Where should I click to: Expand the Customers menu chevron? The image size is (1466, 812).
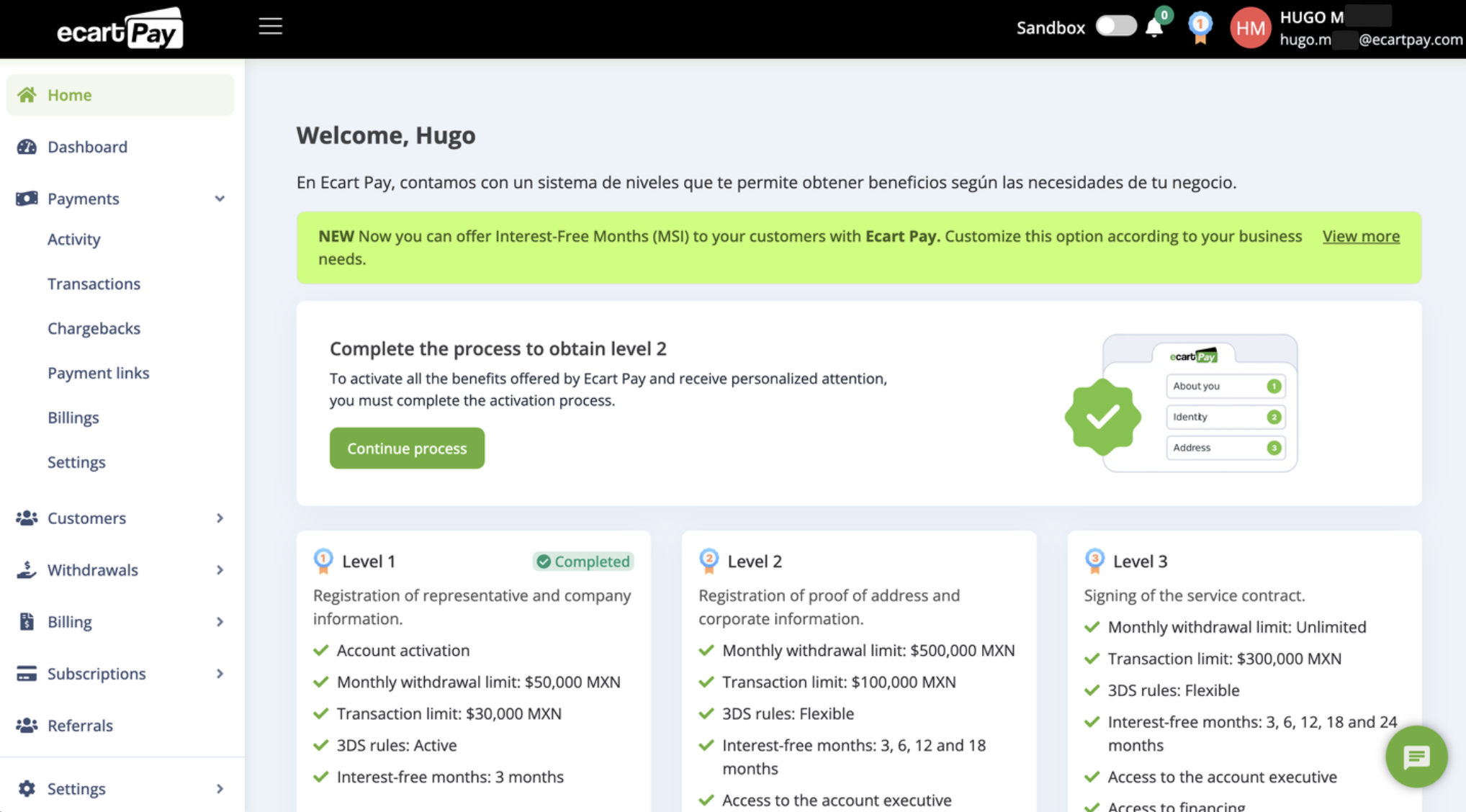point(220,518)
